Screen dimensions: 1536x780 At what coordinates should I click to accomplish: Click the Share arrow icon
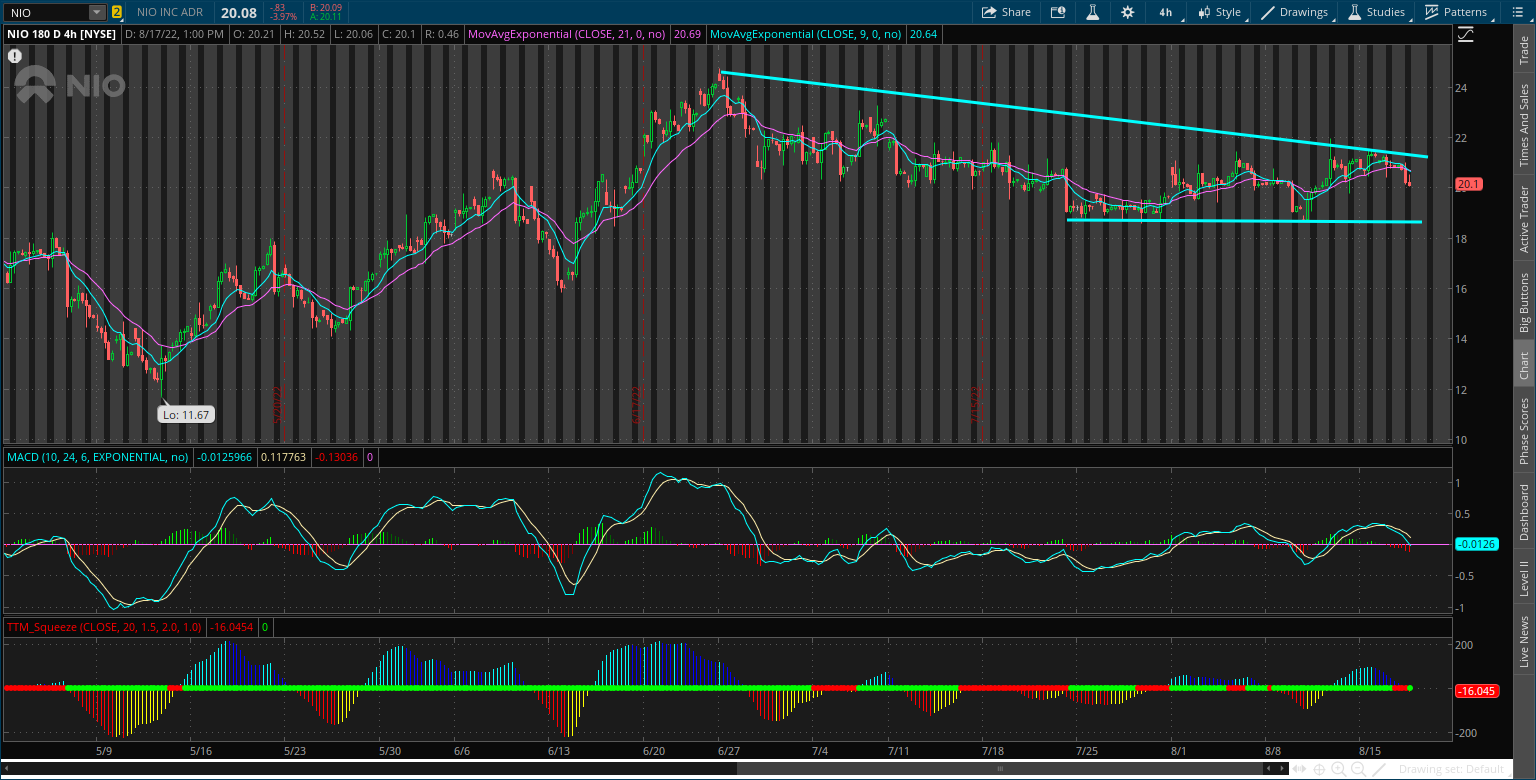click(989, 12)
